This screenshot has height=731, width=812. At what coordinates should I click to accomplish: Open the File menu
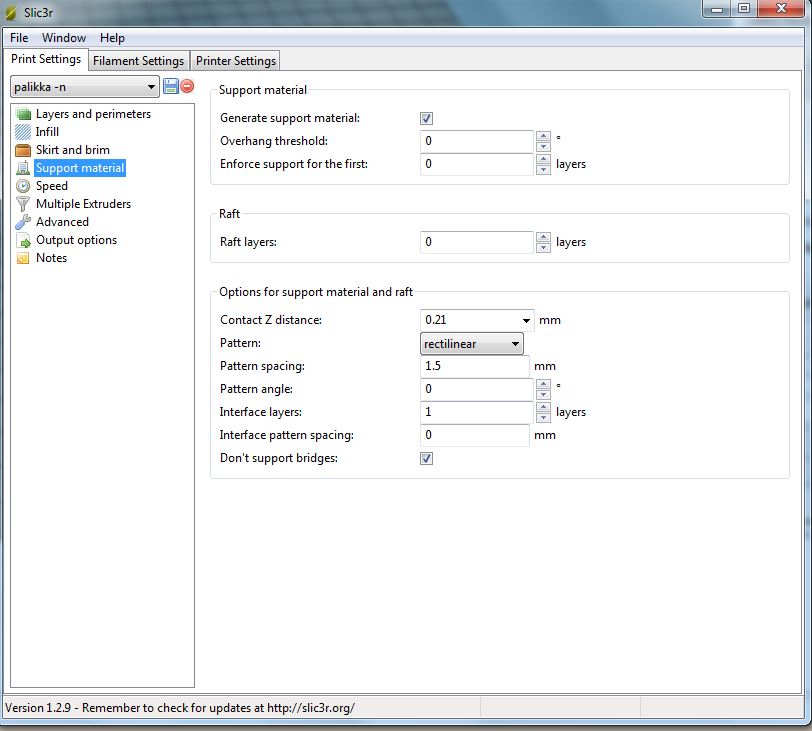19,38
